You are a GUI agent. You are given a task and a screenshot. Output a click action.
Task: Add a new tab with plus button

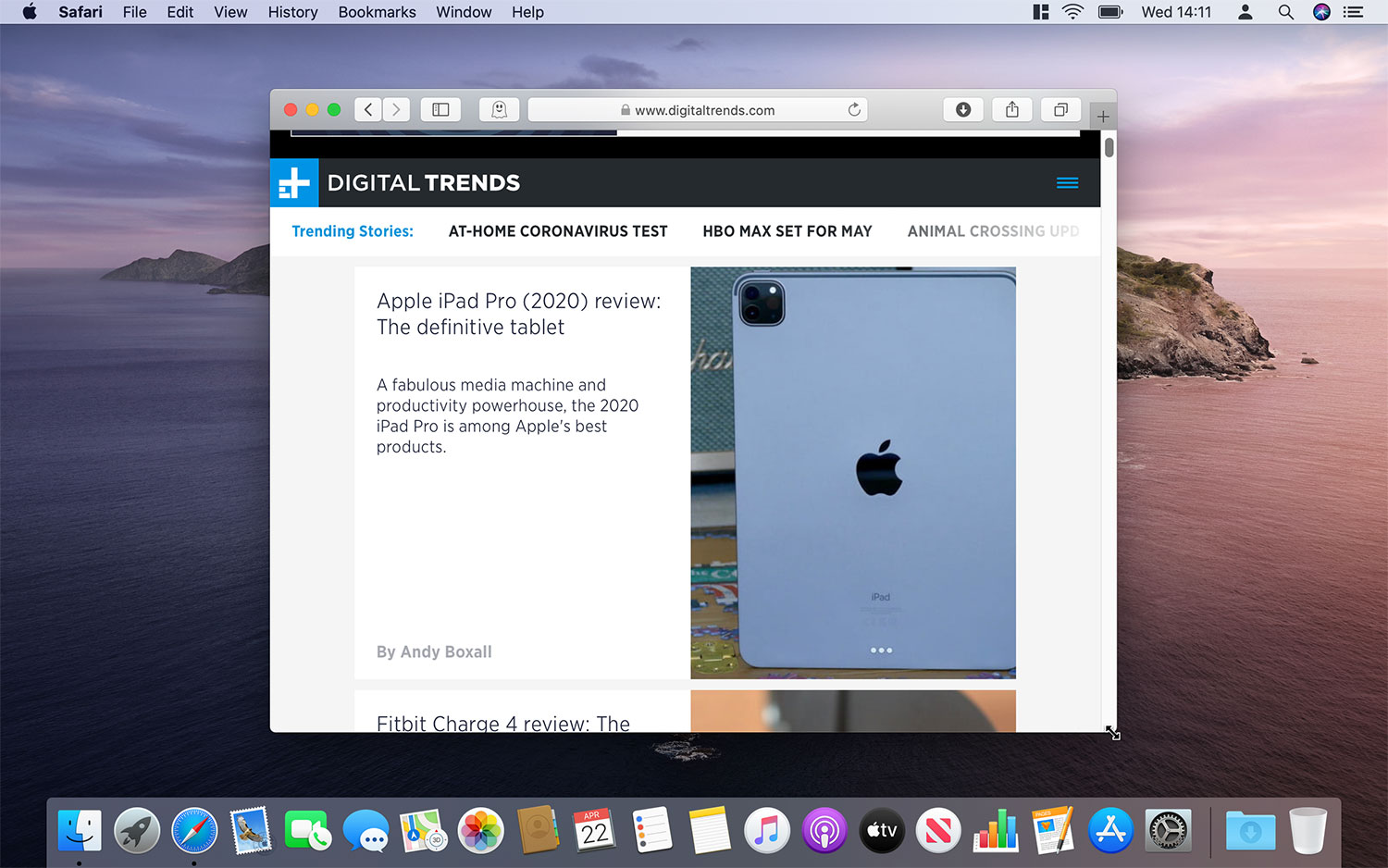[1103, 117]
